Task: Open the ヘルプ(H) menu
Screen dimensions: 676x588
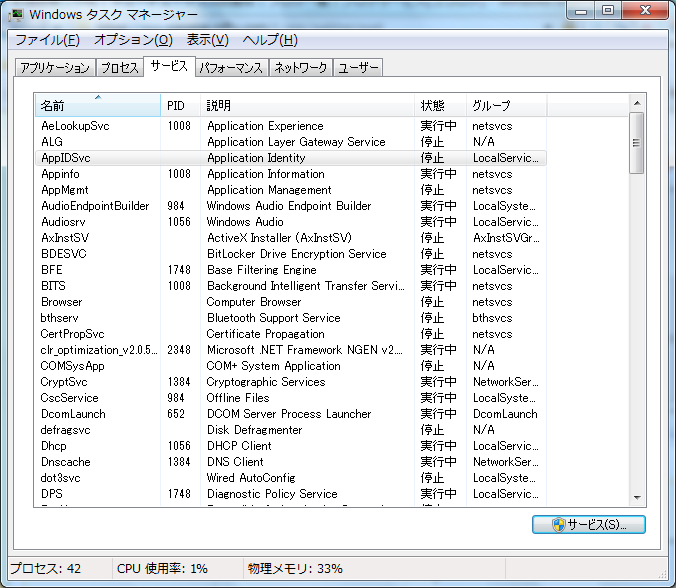Action: pyautogui.click(x=270, y=40)
